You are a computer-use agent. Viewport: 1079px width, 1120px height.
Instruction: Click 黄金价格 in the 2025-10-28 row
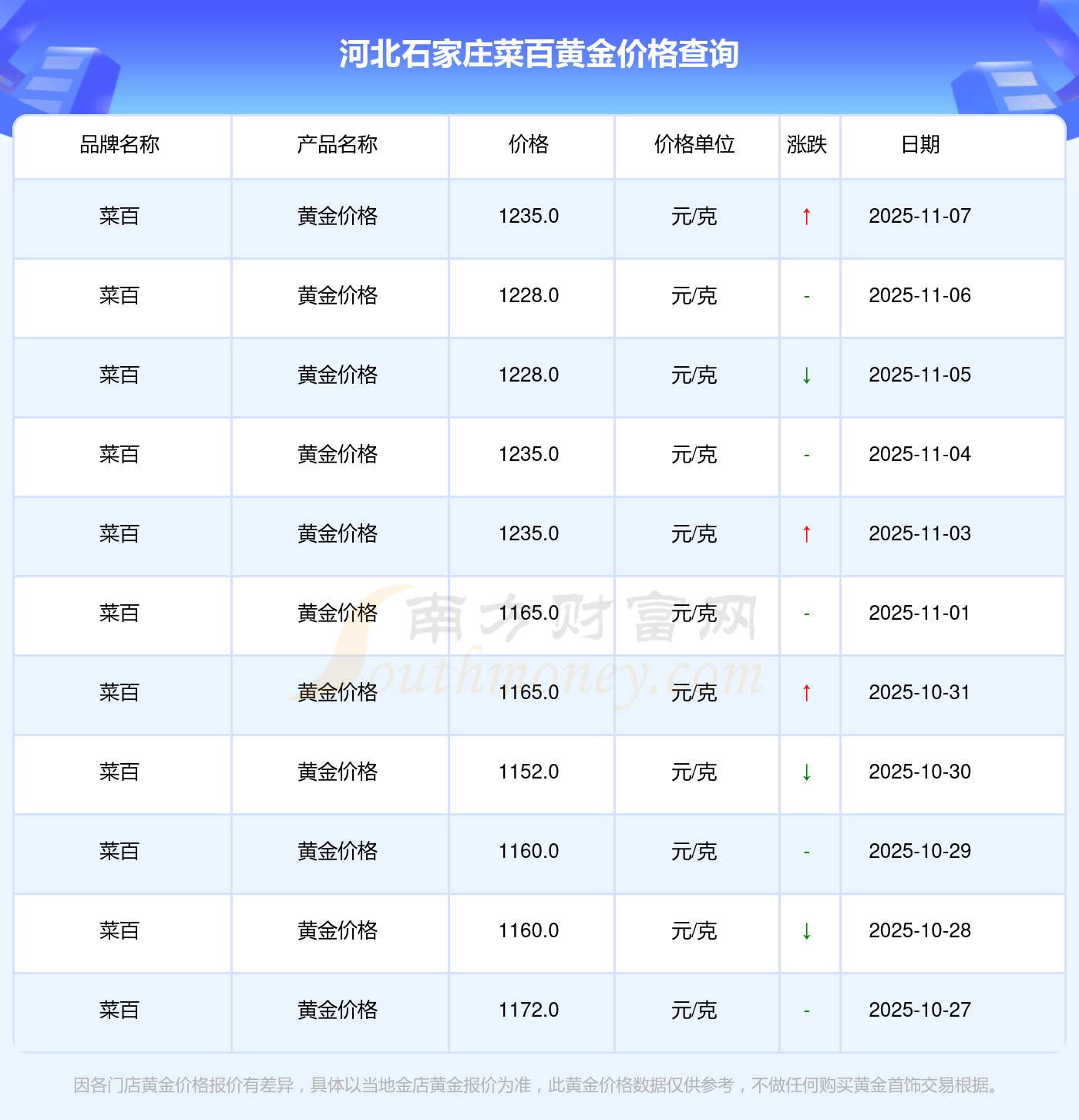coord(338,931)
